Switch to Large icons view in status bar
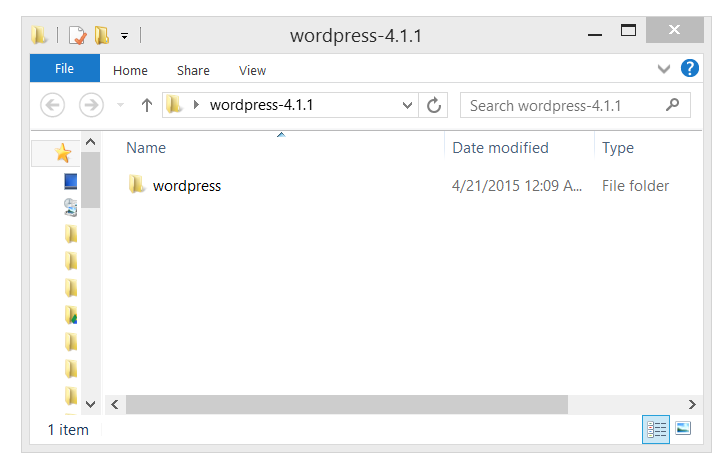The width and height of the screenshot is (727, 473). (x=683, y=428)
